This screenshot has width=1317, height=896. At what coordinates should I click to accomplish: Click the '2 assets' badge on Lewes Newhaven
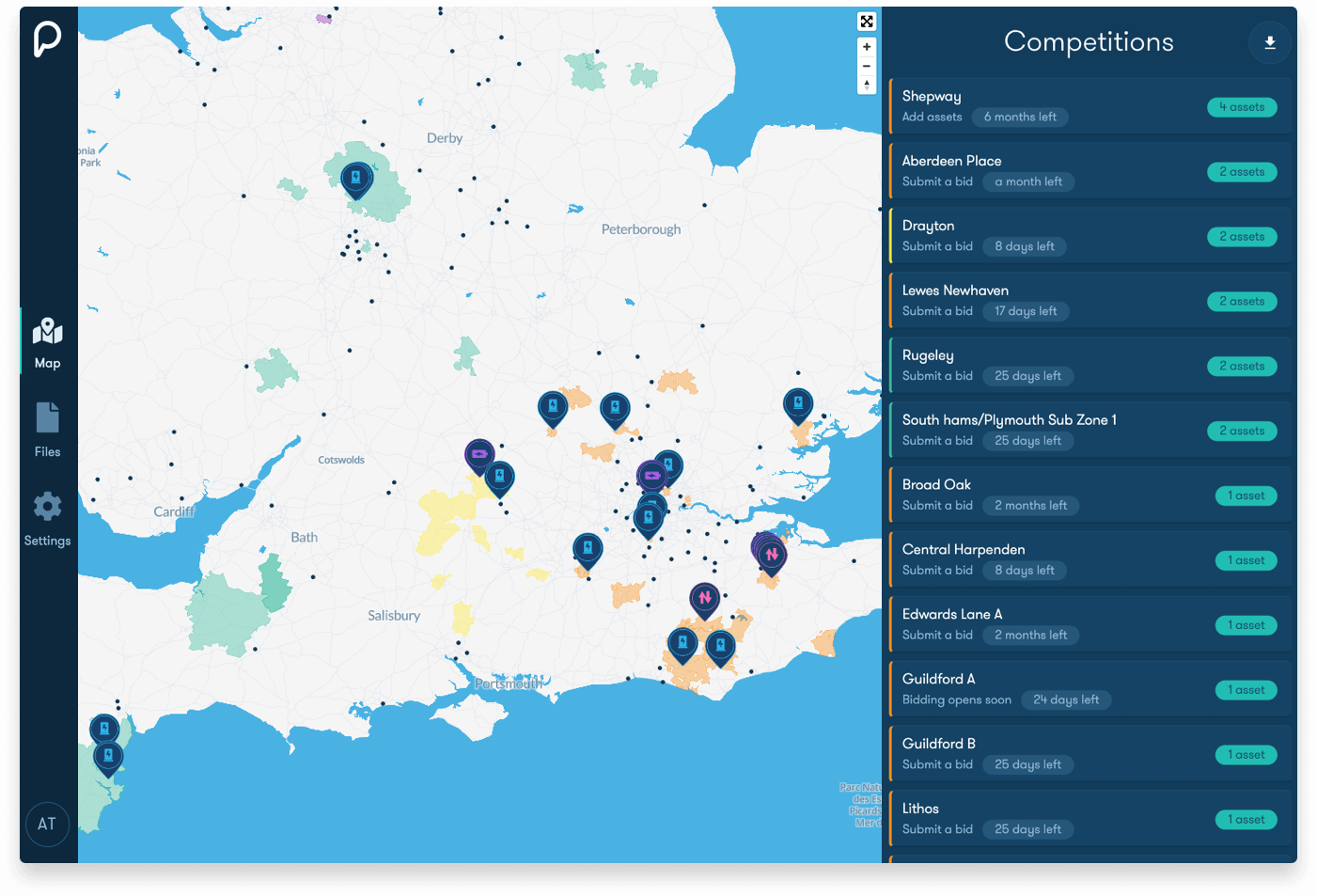click(1242, 302)
